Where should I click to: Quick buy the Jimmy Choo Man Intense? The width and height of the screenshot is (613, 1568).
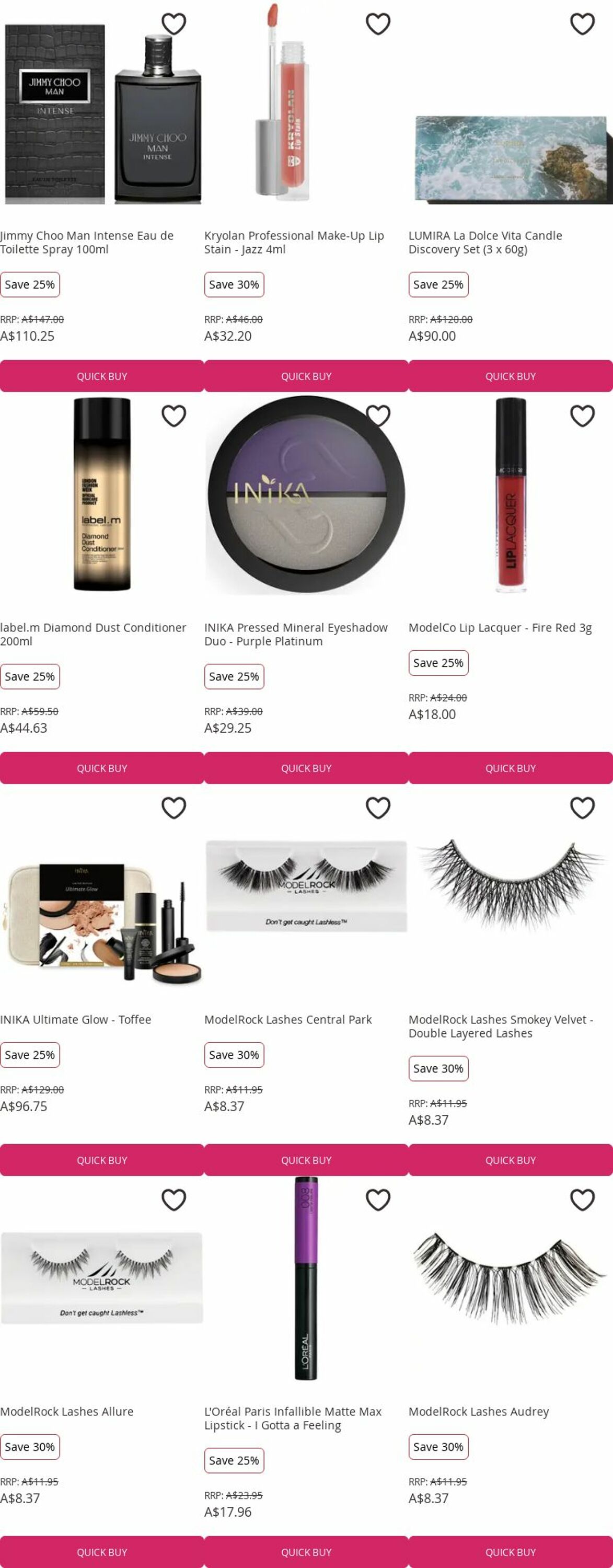(102, 376)
